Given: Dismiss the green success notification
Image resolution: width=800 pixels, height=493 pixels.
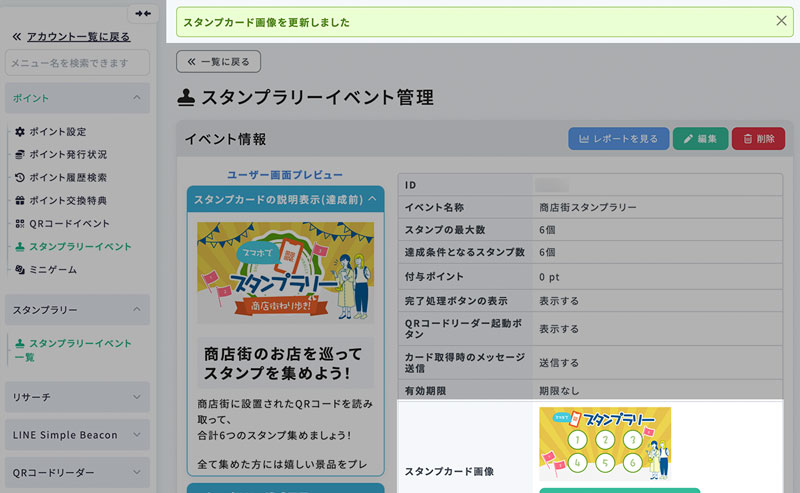Looking at the screenshot, I should pyautogui.click(x=781, y=21).
